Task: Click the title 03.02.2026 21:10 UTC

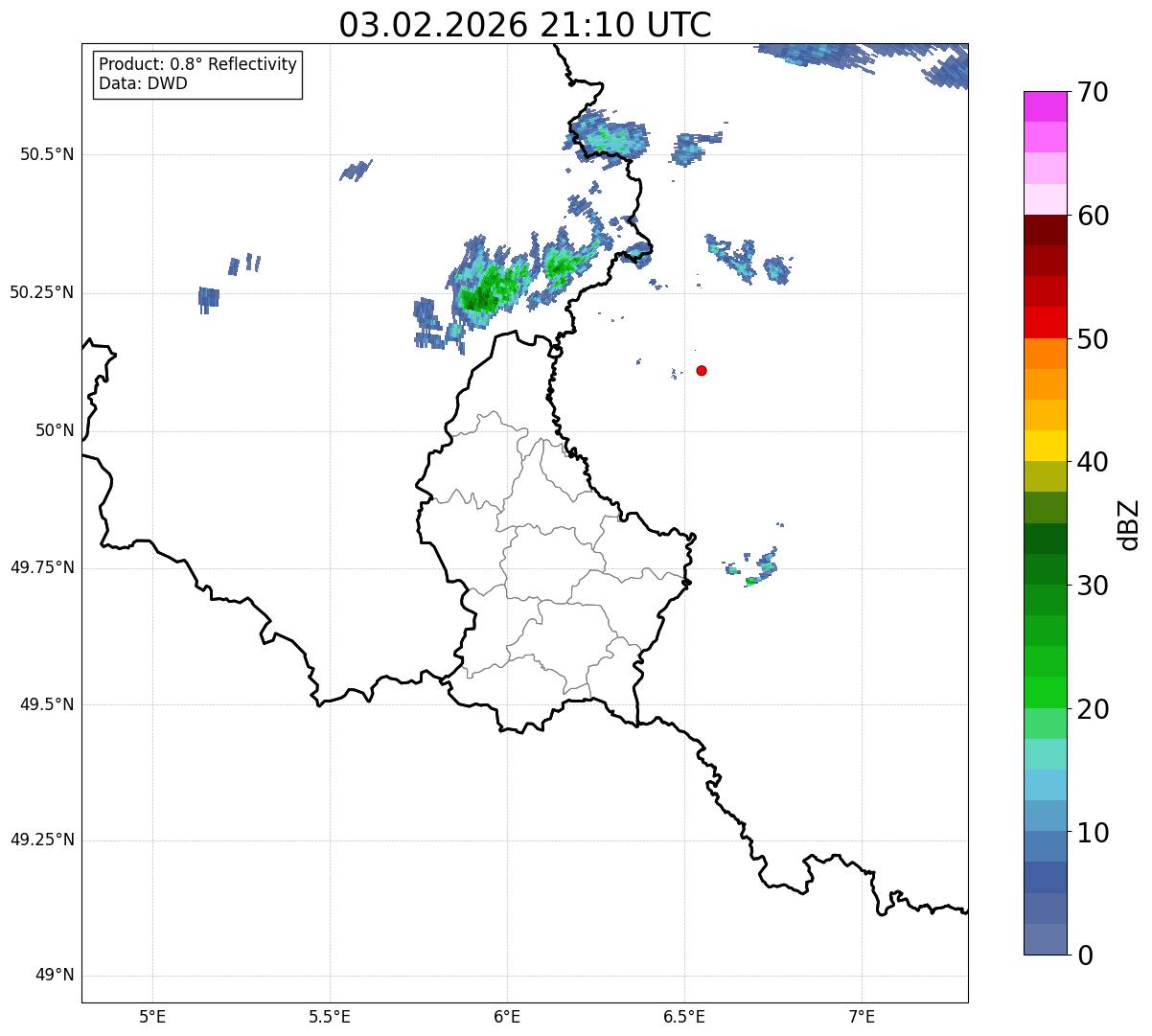Action: pyautogui.click(x=525, y=25)
